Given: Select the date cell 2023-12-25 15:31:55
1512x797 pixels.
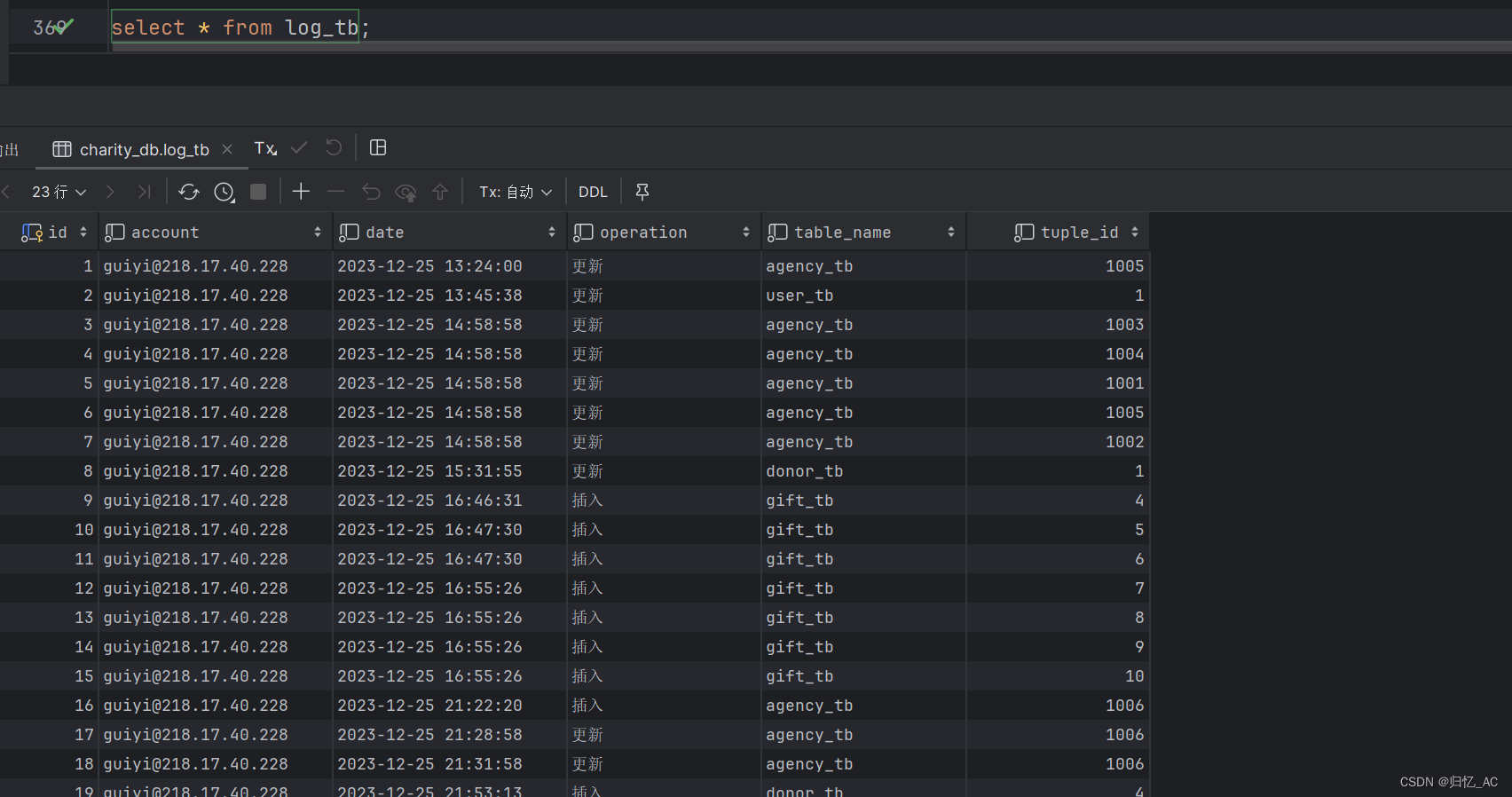Looking at the screenshot, I should coord(450,471).
